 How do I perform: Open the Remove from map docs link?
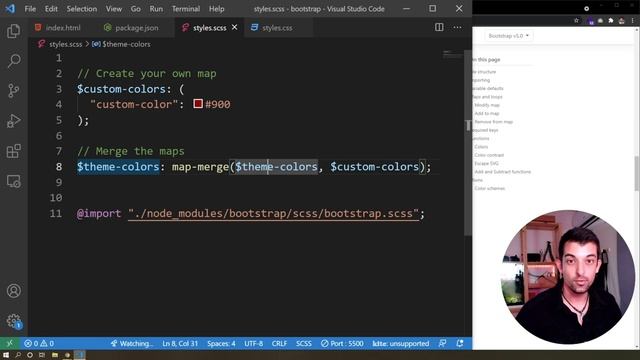(493, 122)
